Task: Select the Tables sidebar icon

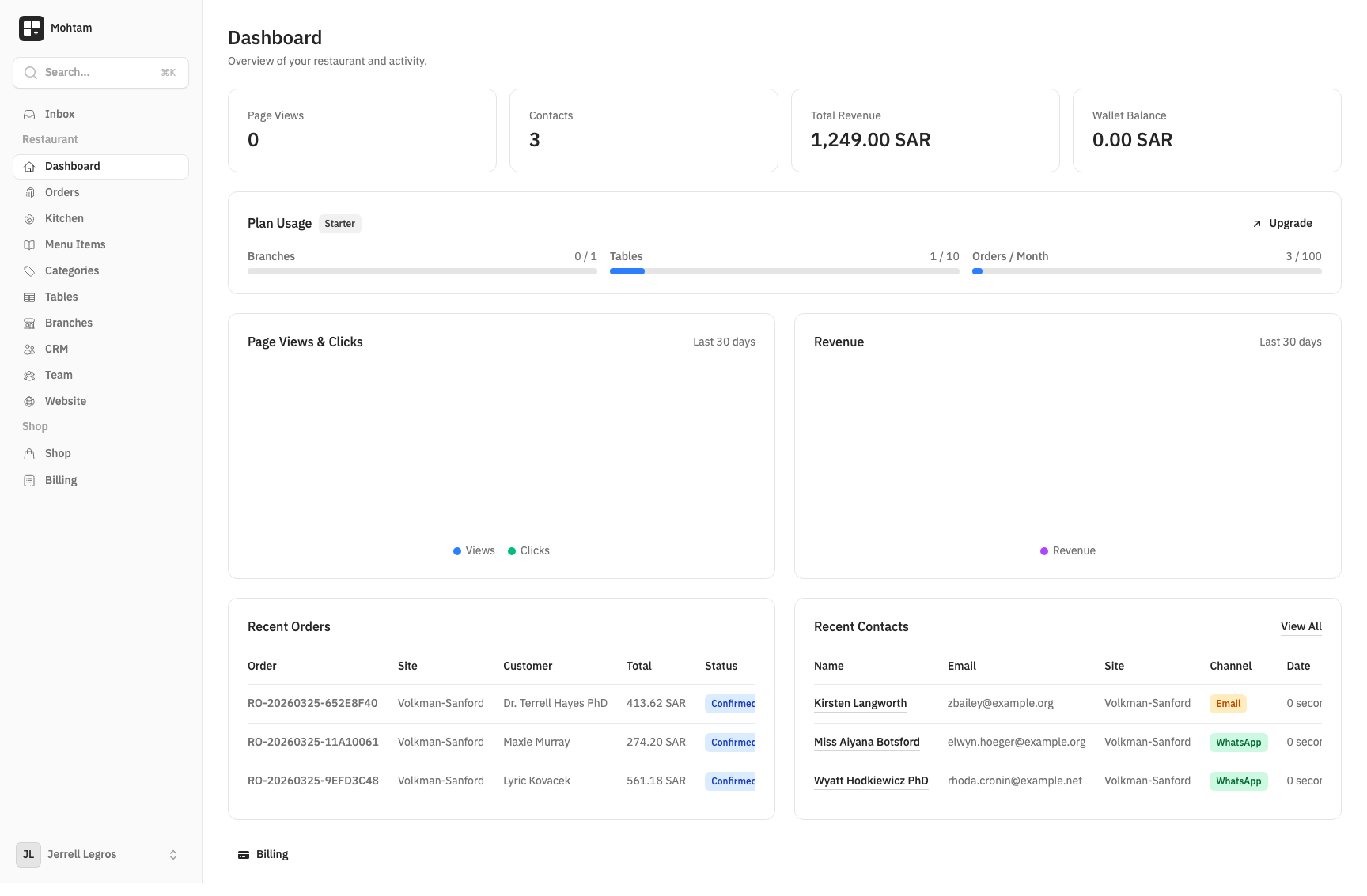Action: [29, 297]
